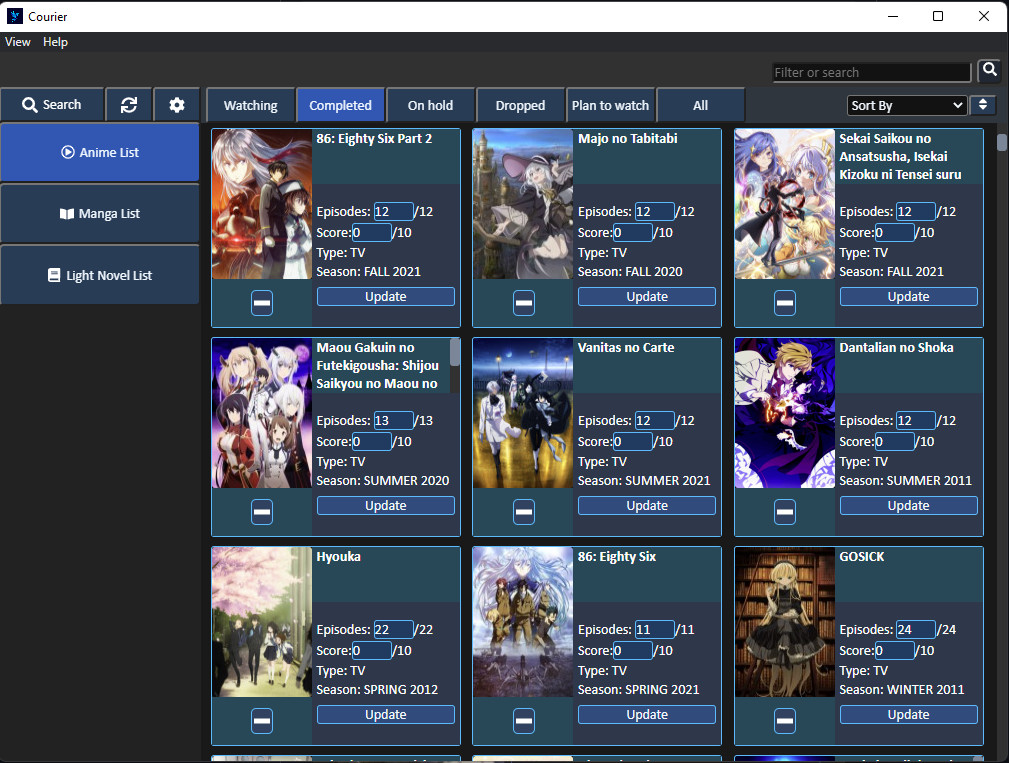Show the Plan to watch tab
Screen dimensions: 1009x763
[x=610, y=105]
